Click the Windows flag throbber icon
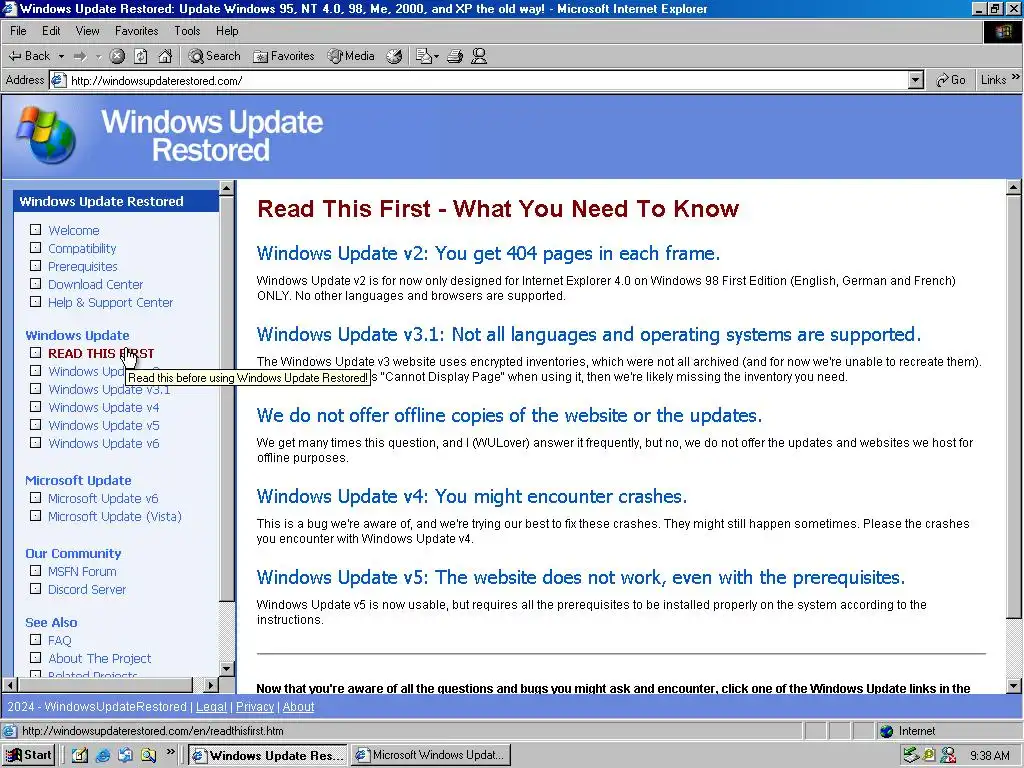The height and width of the screenshot is (768, 1024). pyautogui.click(x=1002, y=32)
